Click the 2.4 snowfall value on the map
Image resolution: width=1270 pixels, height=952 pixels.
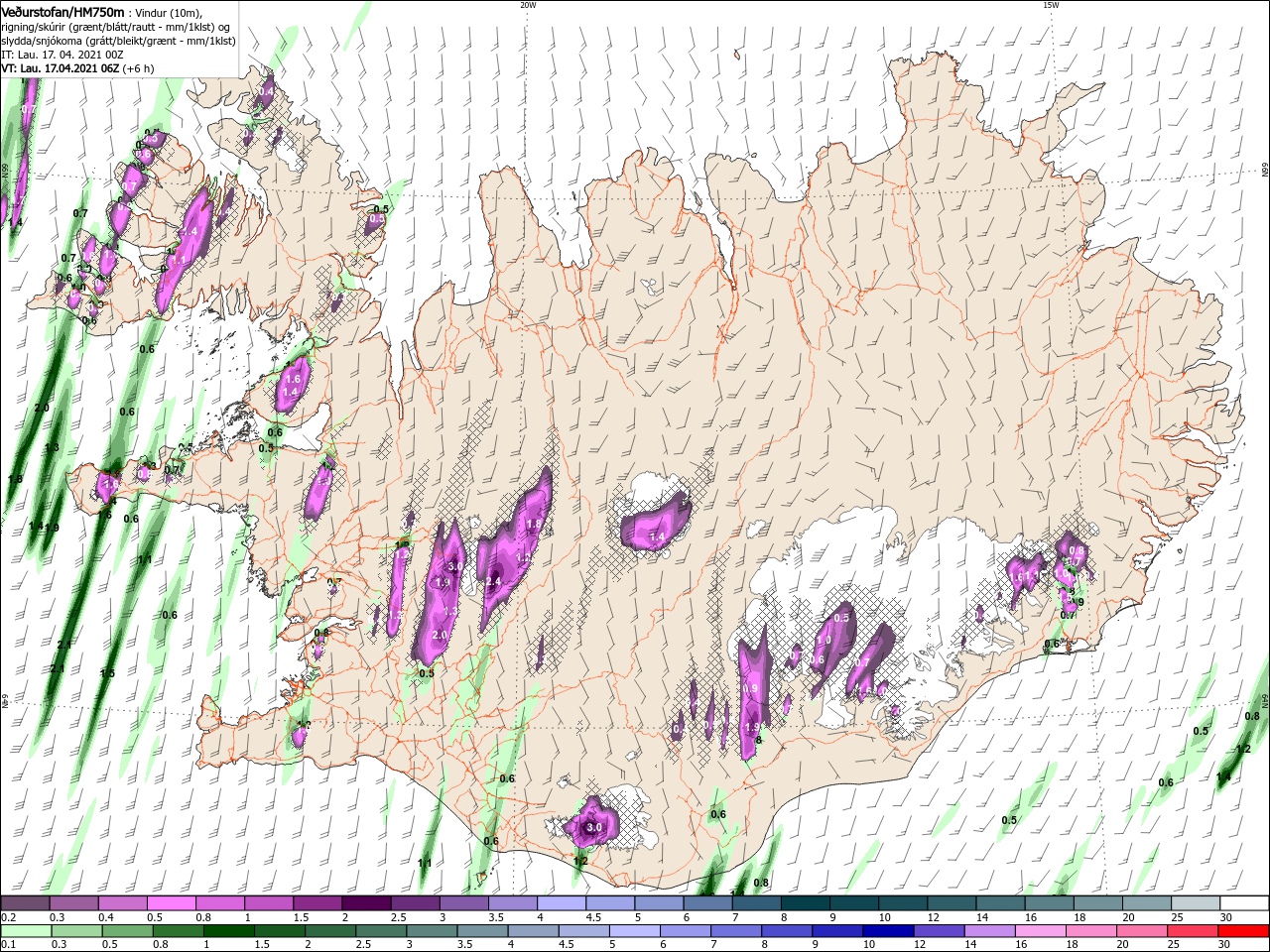point(493,582)
